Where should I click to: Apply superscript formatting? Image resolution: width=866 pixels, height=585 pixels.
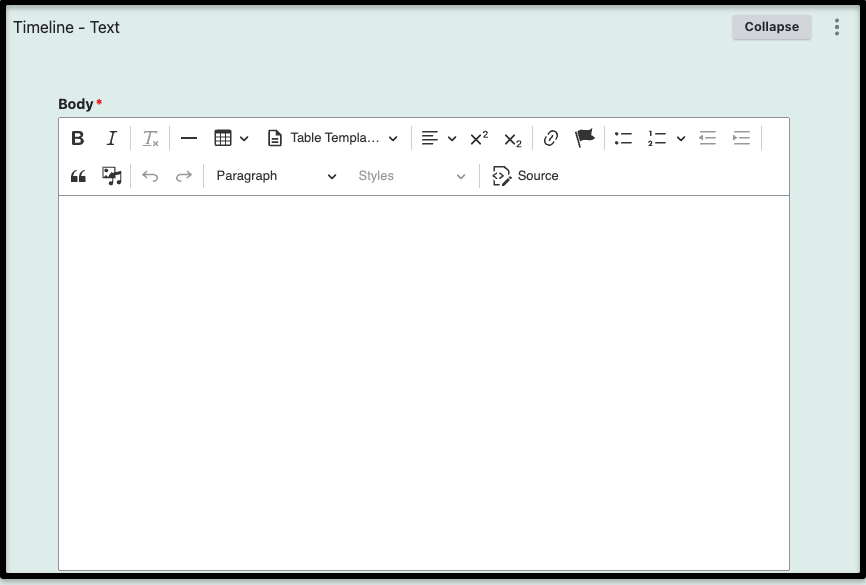(x=479, y=138)
